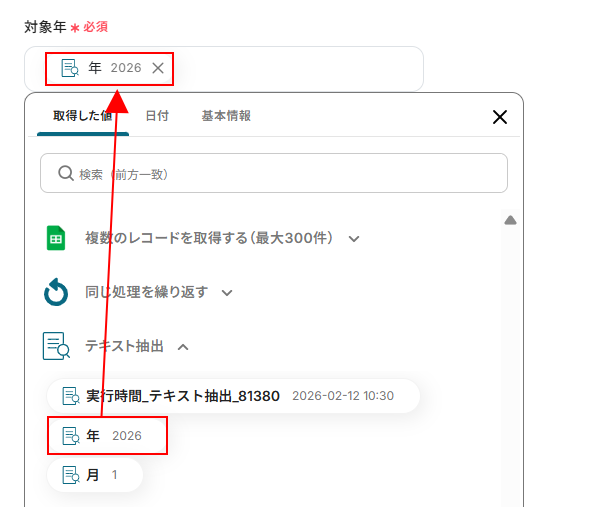Focus the 検索(前方一致) search box
The image size is (601, 507).
pos(274,173)
